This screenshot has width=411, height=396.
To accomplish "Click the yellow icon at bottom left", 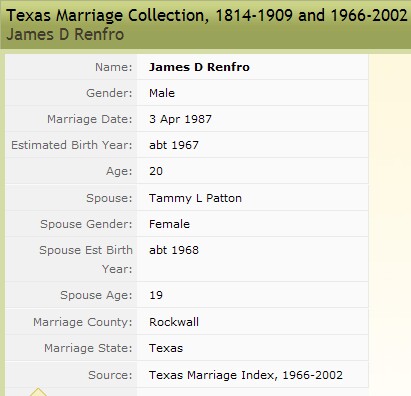I will [x=38, y=392].
